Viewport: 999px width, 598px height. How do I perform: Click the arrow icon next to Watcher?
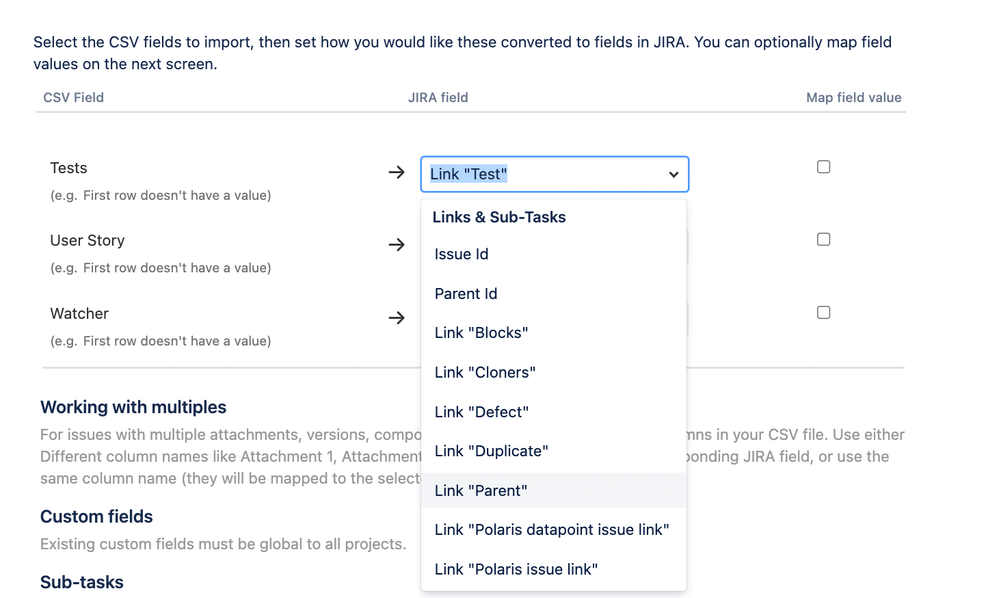[396, 318]
